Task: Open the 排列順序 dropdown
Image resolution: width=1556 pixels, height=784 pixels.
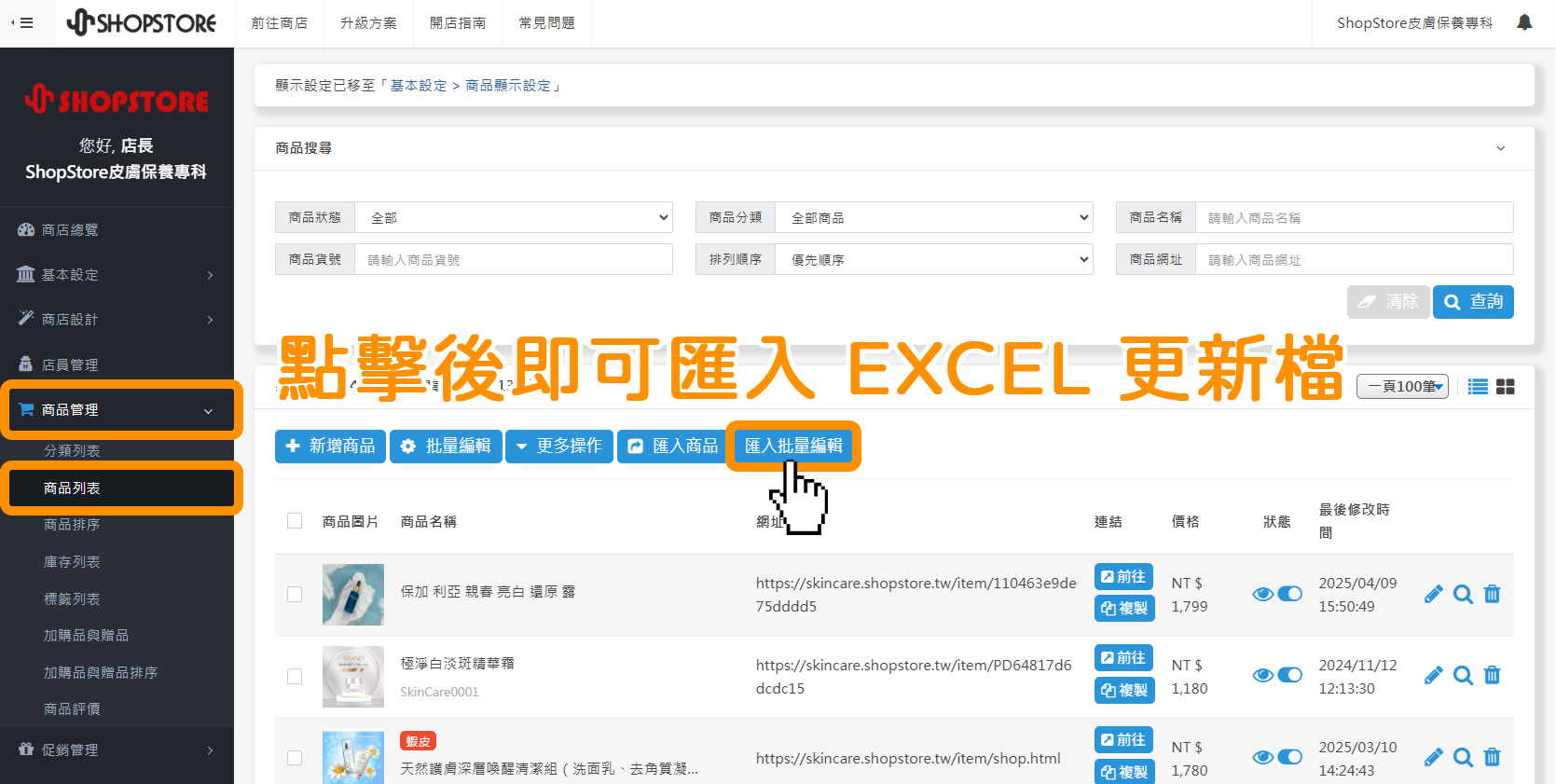Action: (x=934, y=259)
